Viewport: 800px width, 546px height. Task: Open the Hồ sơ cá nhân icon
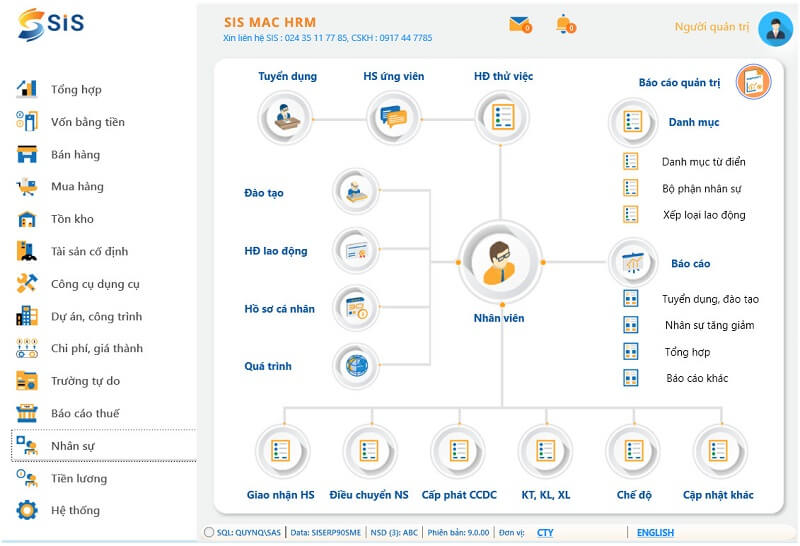click(356, 308)
